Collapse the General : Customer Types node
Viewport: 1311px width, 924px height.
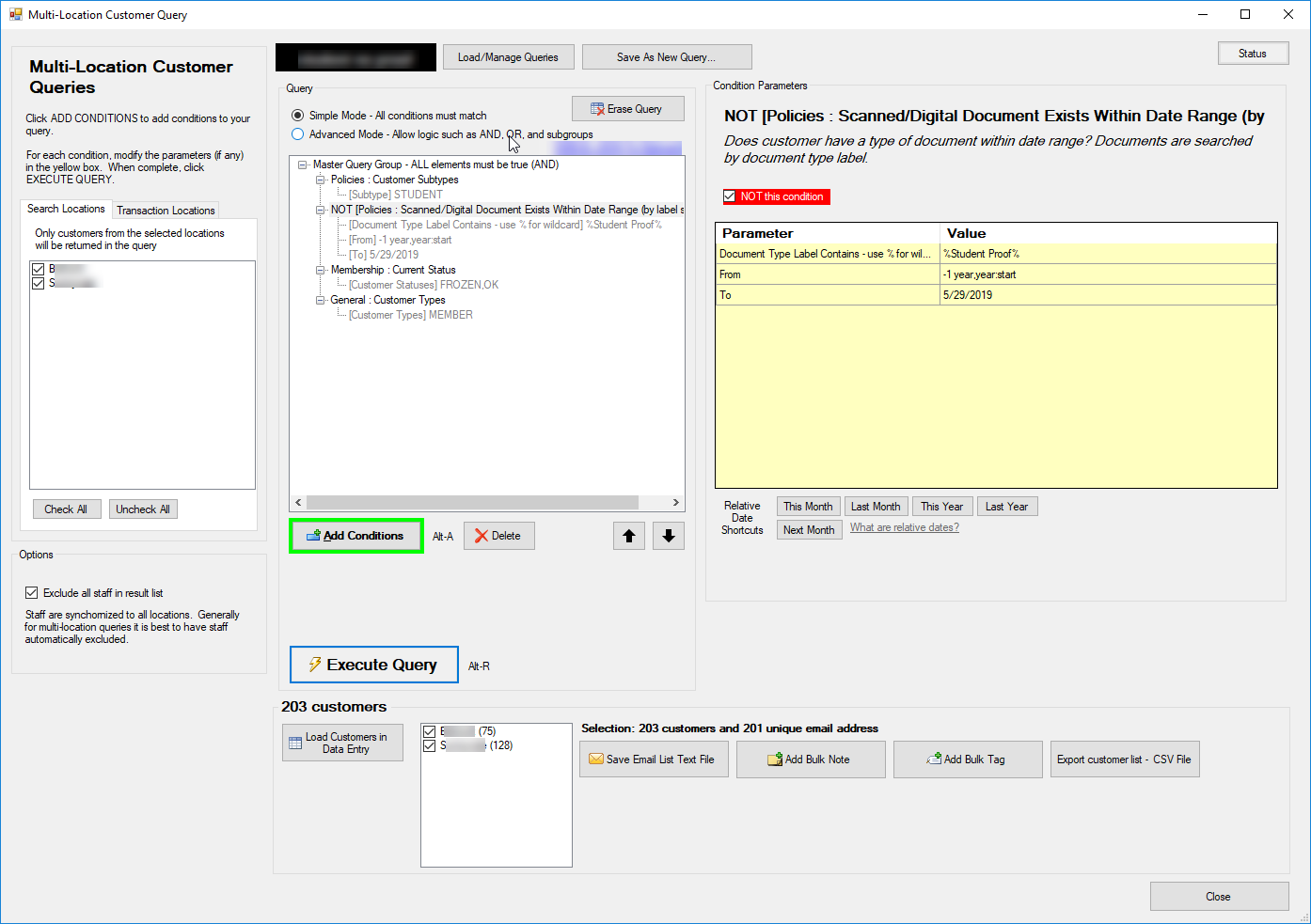321,300
